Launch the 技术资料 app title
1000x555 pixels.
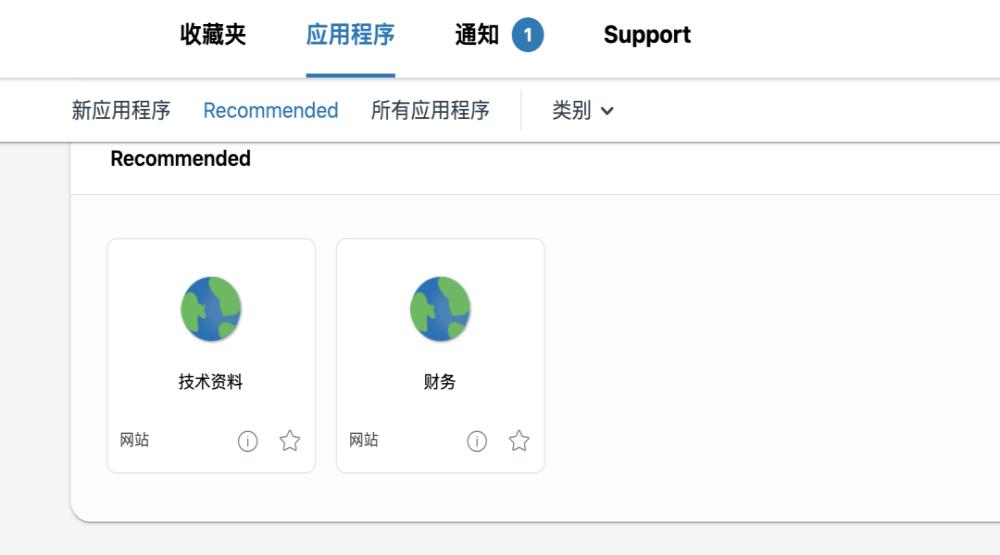211,381
